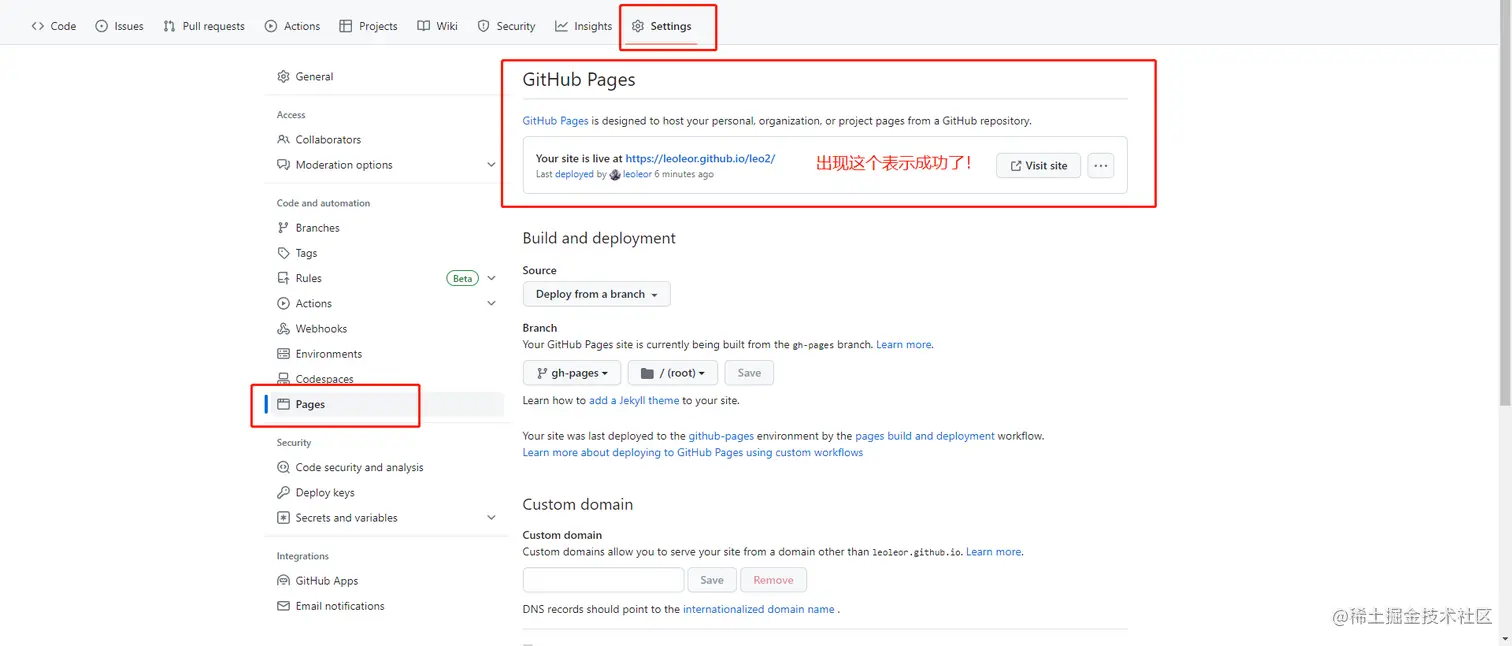Open the https://leoleor.github.io/leo2/ link

700,158
